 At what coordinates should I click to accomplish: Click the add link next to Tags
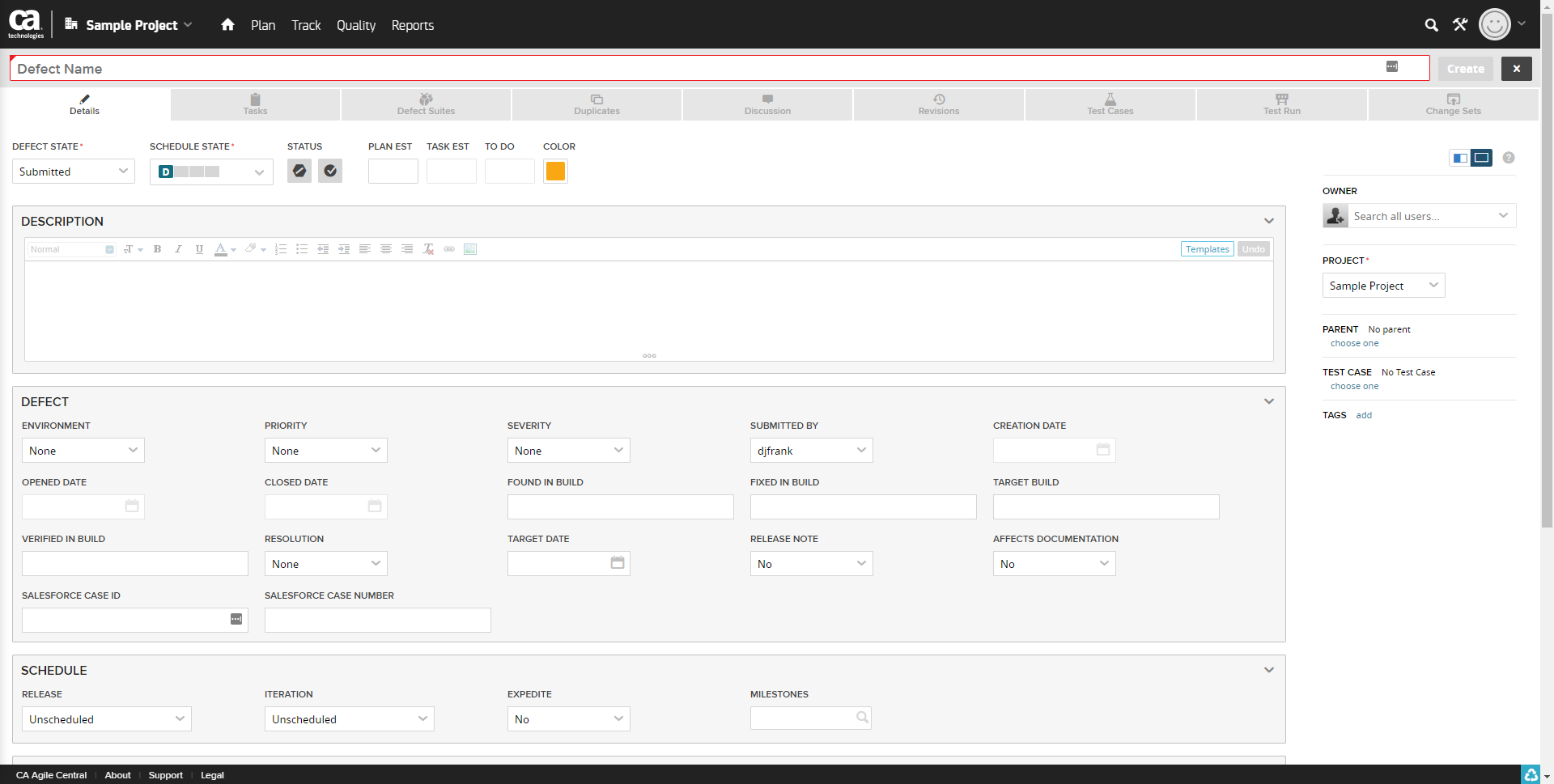[x=1364, y=415]
